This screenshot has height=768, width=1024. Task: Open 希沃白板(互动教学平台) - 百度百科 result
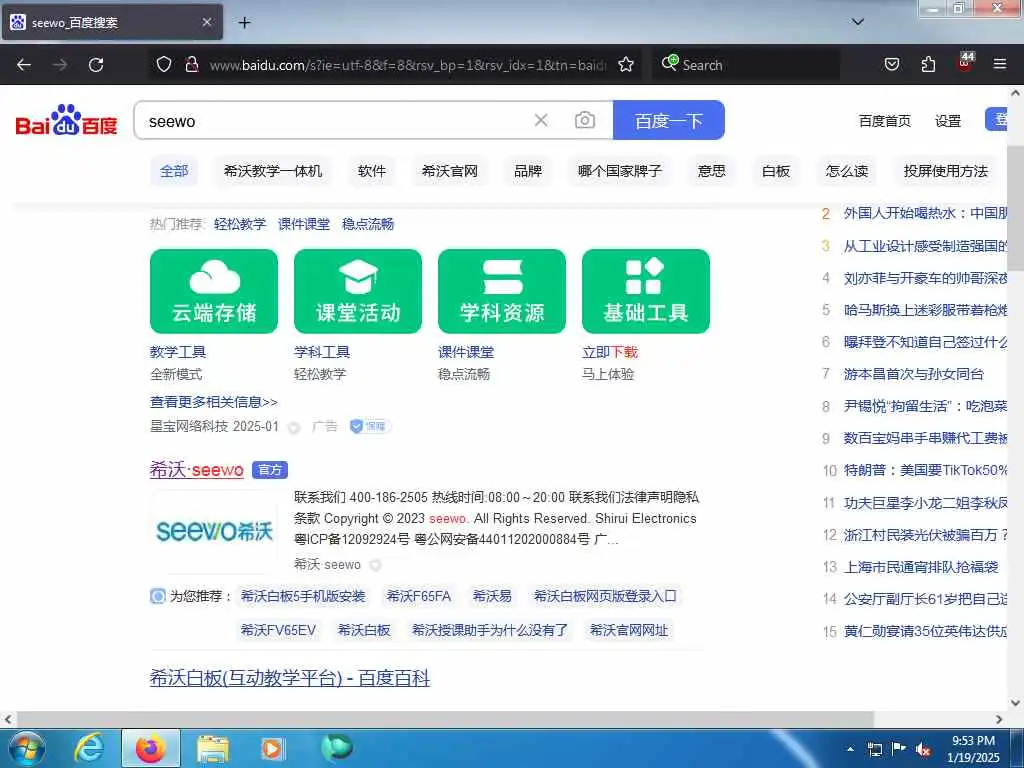(290, 678)
